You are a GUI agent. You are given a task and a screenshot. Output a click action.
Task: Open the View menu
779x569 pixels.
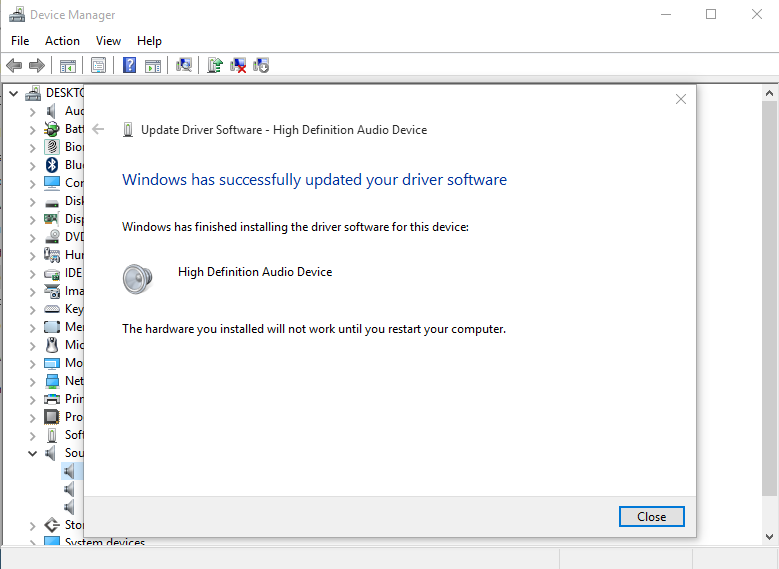pos(108,41)
